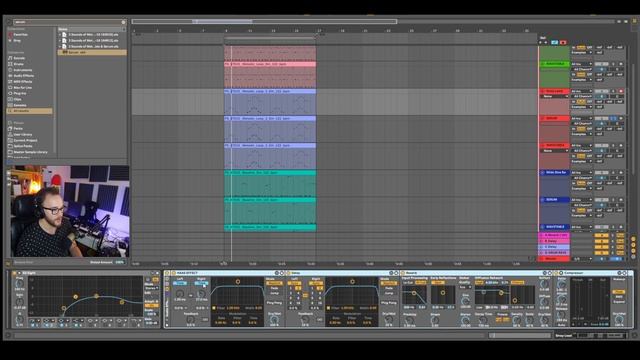Toggle Ping Pong on second Delay device
The width and height of the screenshot is (640, 360).
coord(389,303)
